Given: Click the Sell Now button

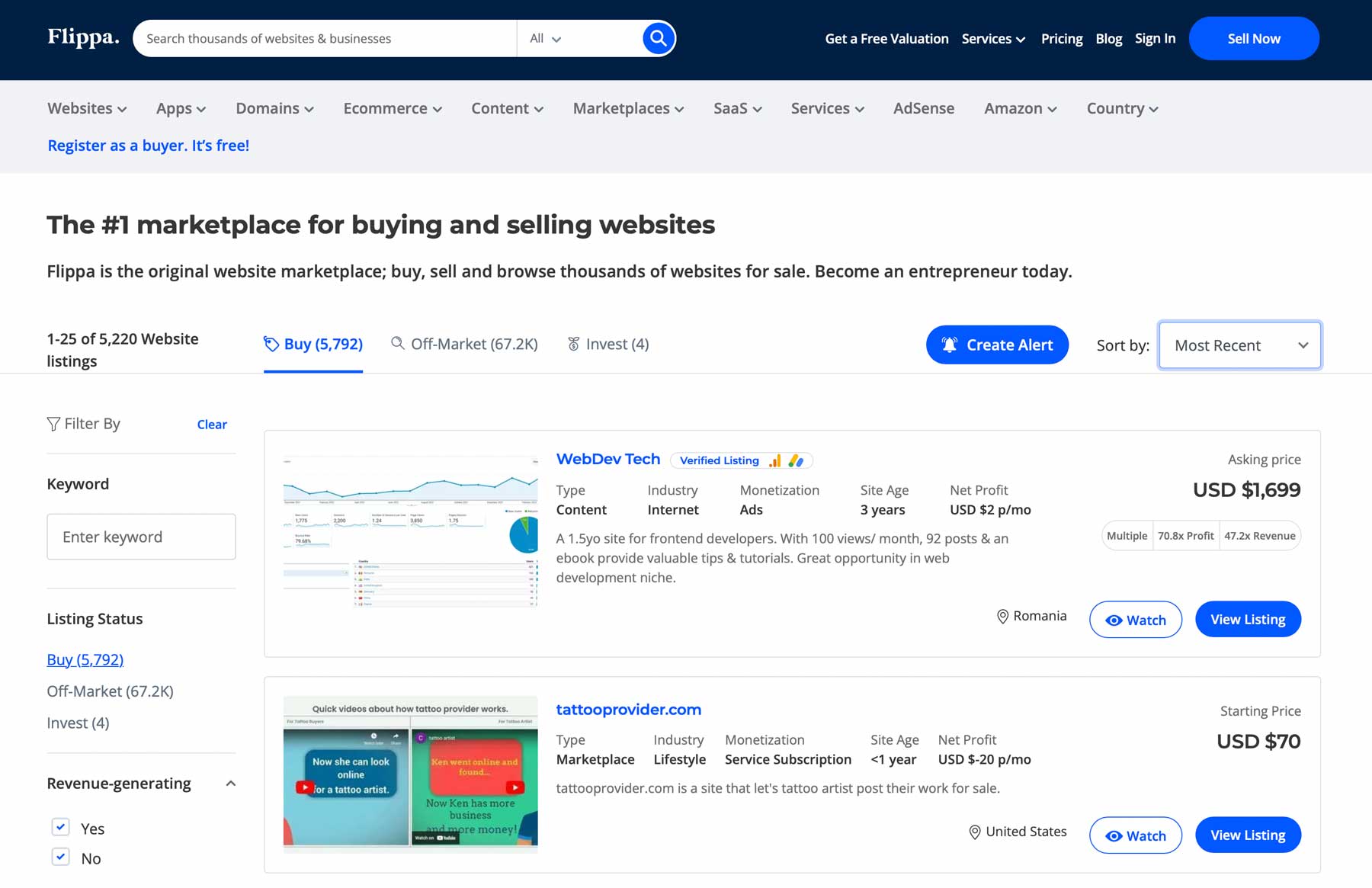Looking at the screenshot, I should click(1253, 37).
